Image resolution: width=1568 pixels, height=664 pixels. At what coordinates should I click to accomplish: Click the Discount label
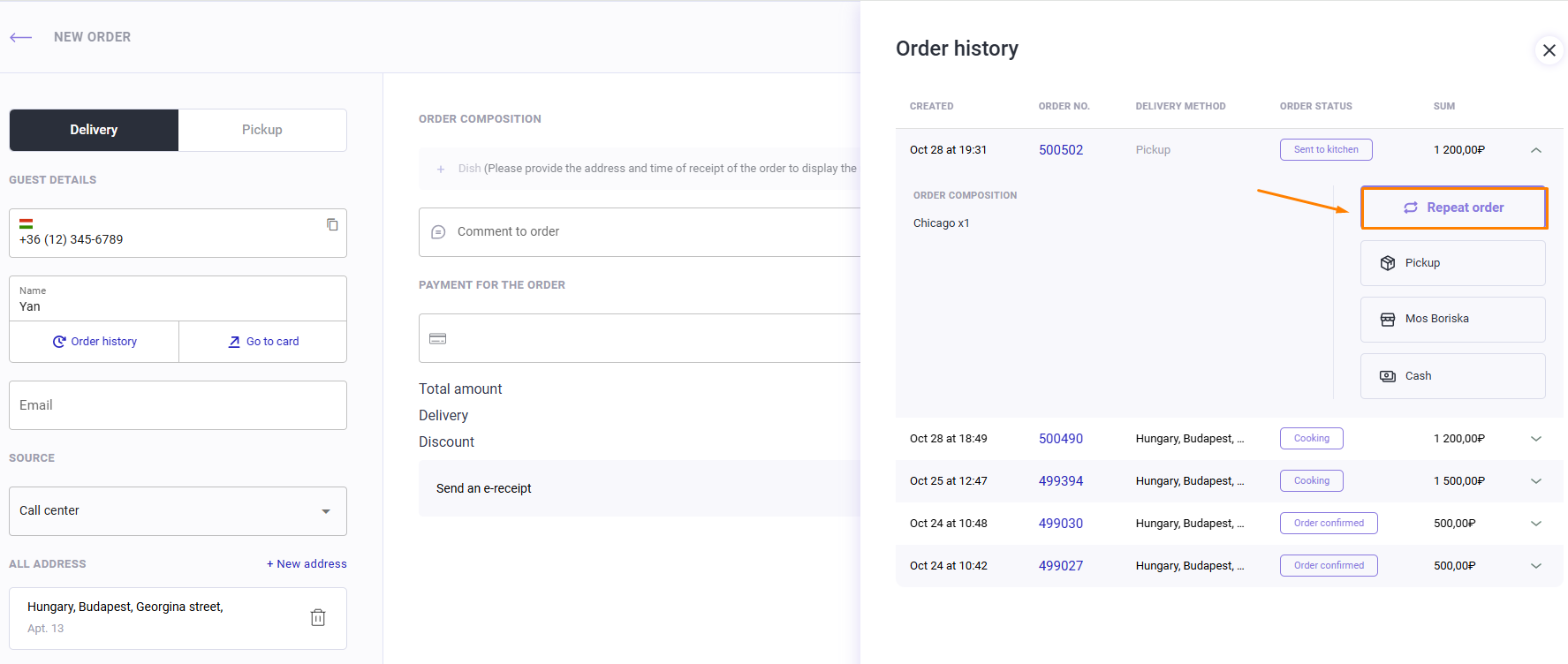click(446, 442)
